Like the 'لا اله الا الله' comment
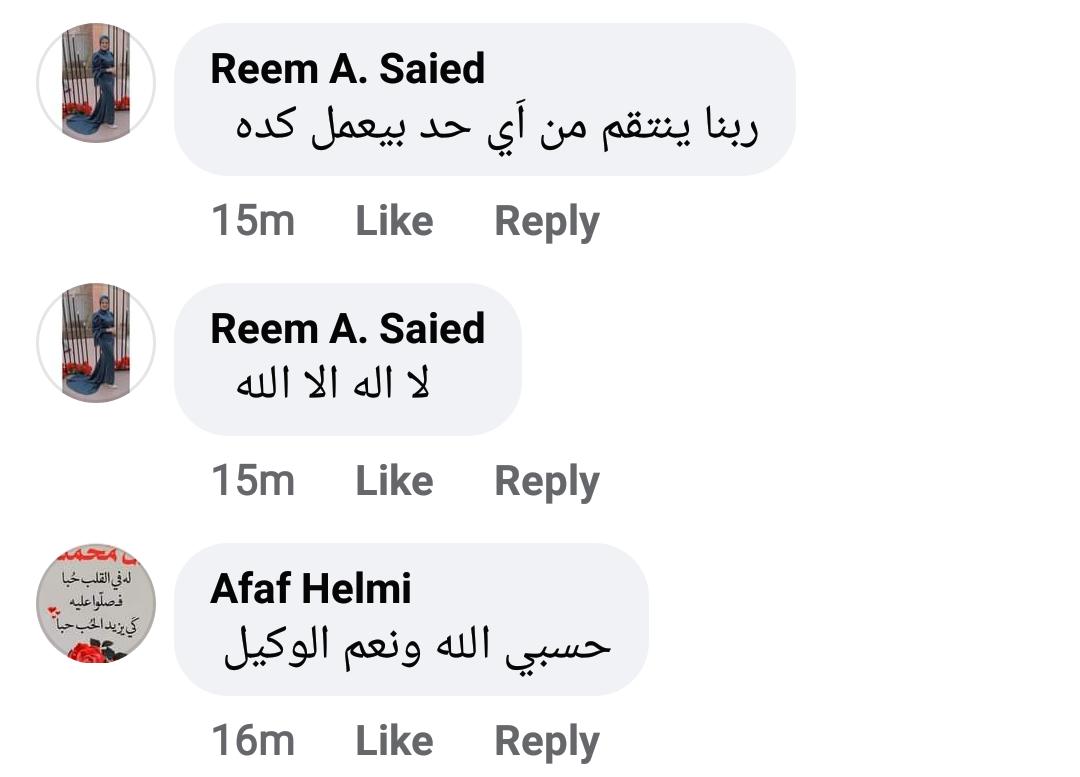Image resolution: width=1080 pixels, height=777 pixels. 394,481
